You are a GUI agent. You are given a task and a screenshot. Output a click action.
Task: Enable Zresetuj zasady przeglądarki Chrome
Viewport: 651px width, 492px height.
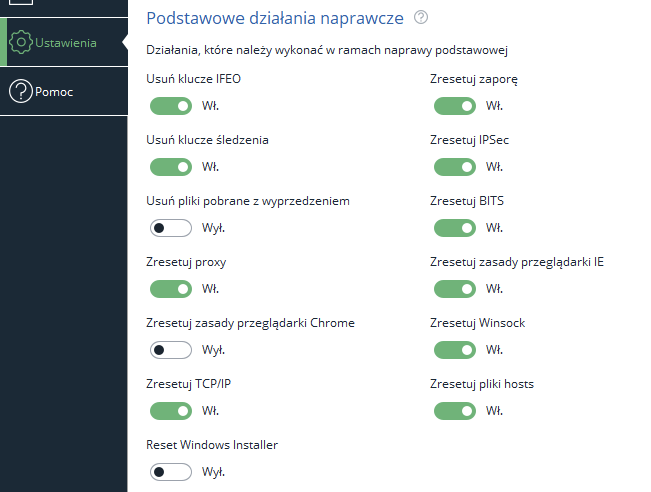(x=170, y=350)
